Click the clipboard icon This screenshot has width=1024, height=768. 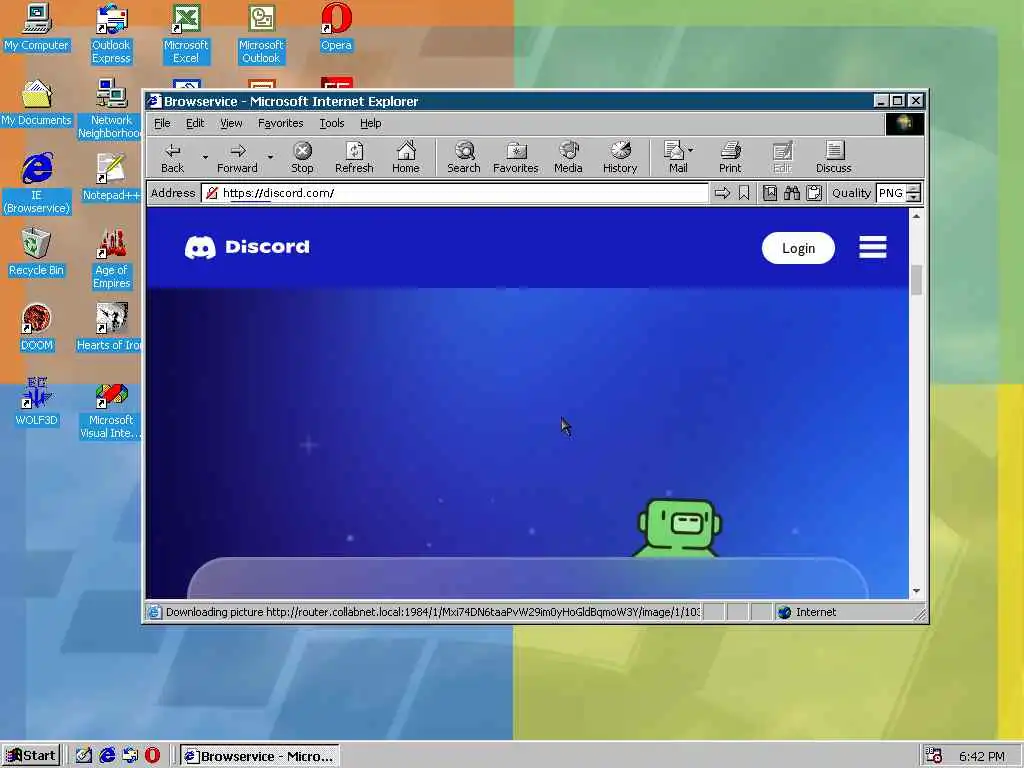tap(814, 193)
